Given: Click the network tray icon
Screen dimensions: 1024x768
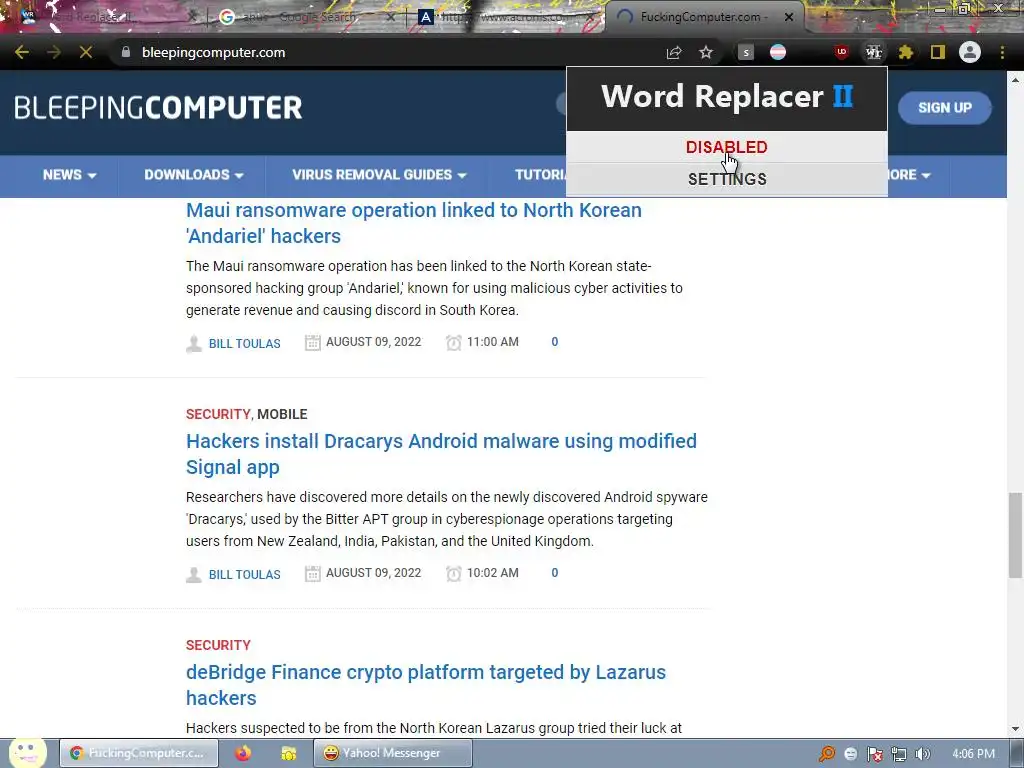Looking at the screenshot, I should 899,754.
